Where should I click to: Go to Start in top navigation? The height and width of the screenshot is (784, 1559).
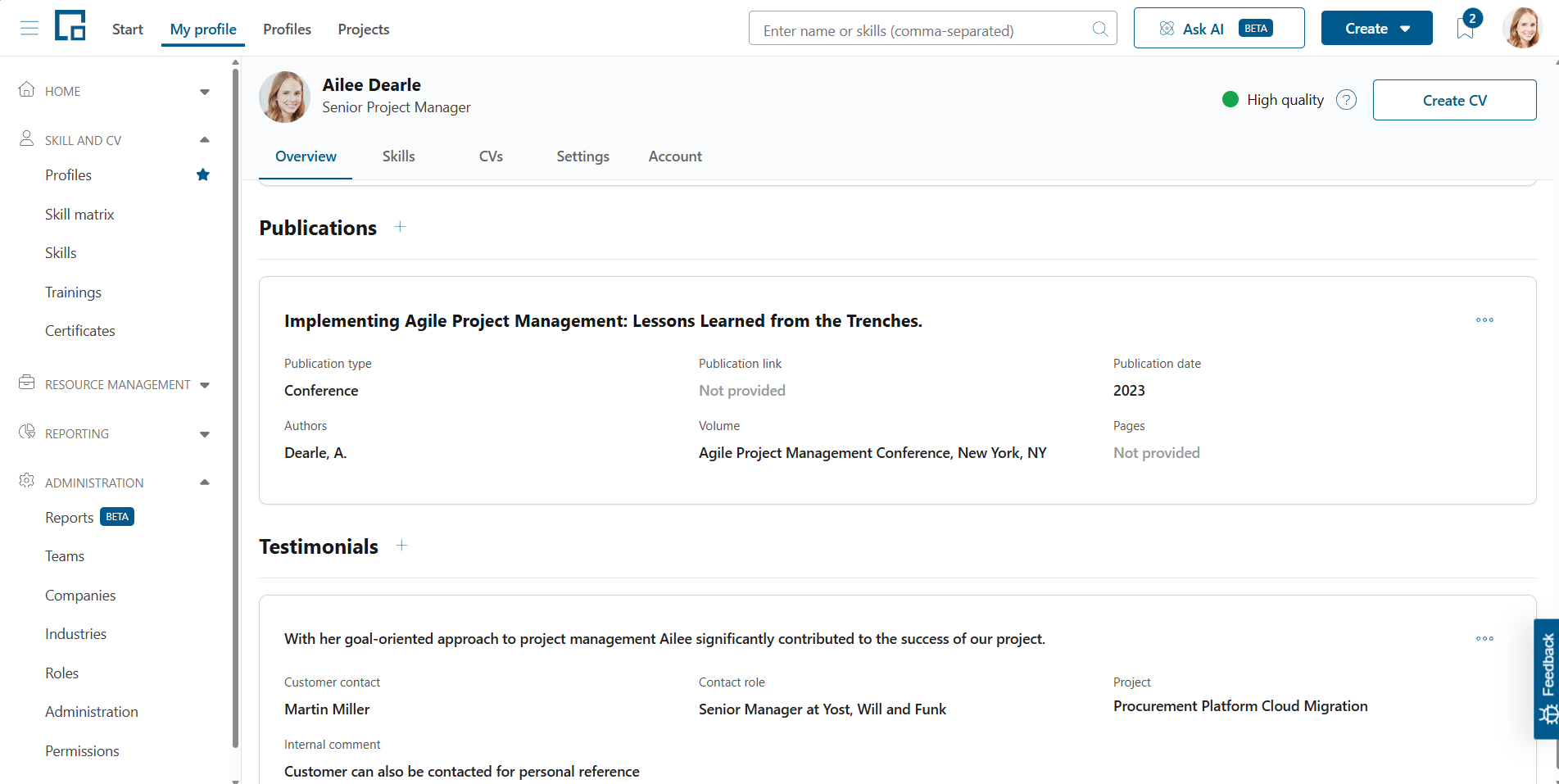(x=127, y=29)
